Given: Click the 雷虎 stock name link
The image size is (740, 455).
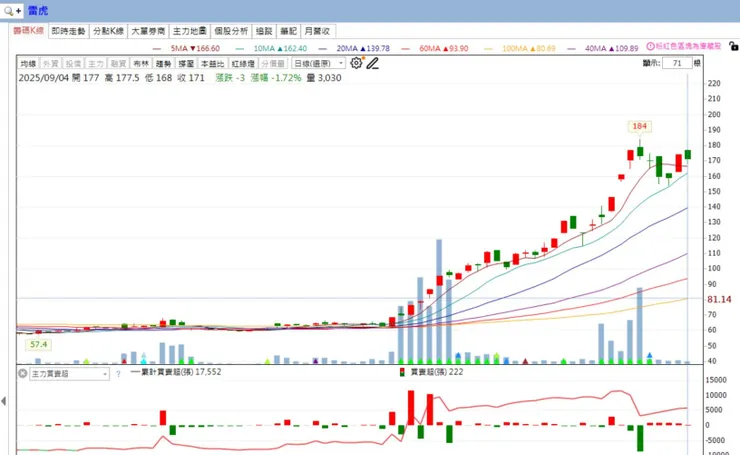Looking at the screenshot, I should (x=38, y=10).
